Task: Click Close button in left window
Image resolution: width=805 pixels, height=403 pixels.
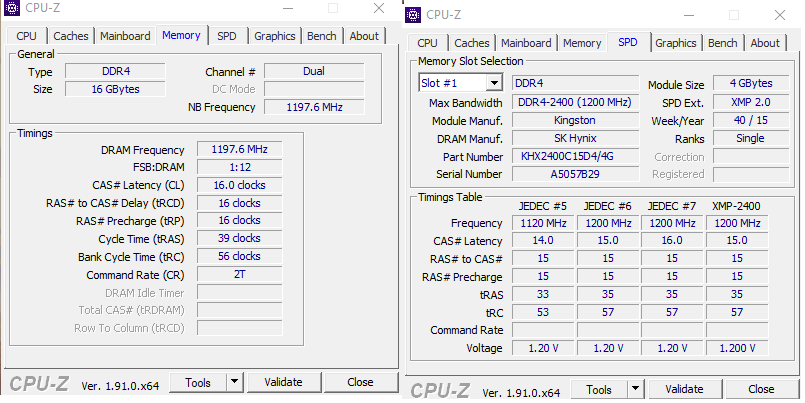Action: (x=360, y=382)
